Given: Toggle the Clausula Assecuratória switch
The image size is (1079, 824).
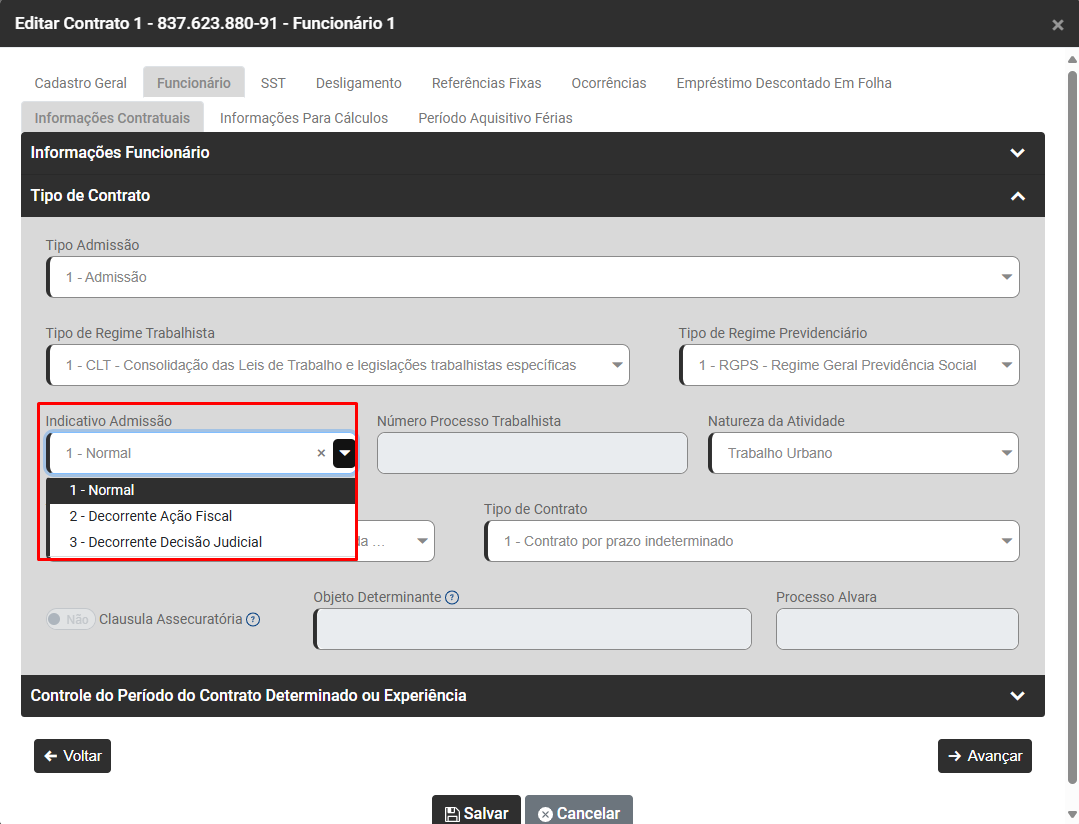Looking at the screenshot, I should point(71,619).
